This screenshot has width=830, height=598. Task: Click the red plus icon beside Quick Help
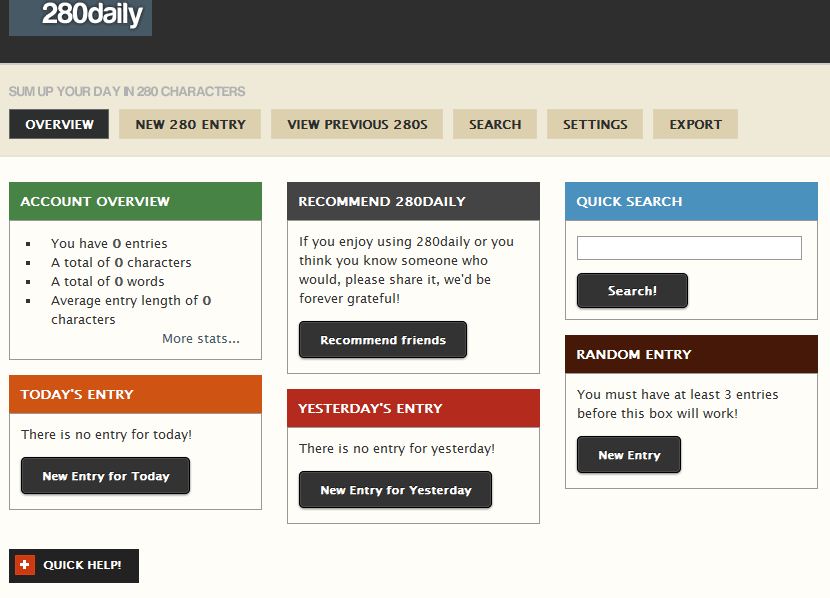pos(24,565)
